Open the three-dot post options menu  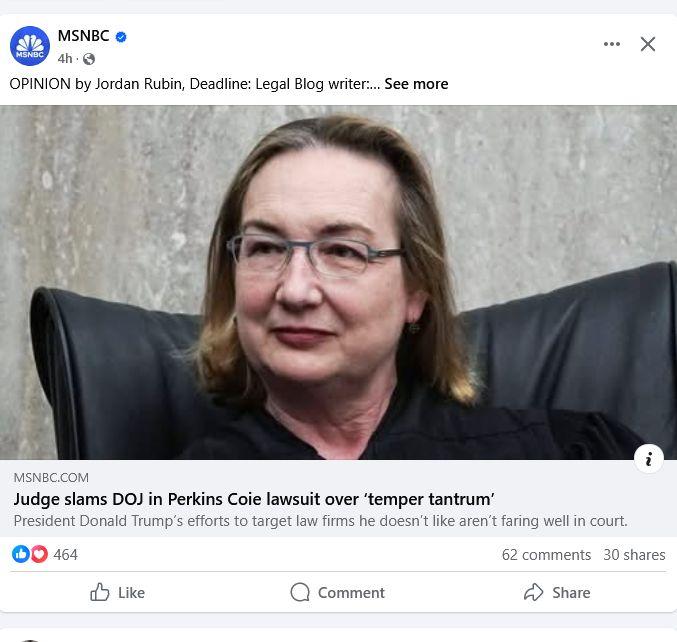[612, 44]
